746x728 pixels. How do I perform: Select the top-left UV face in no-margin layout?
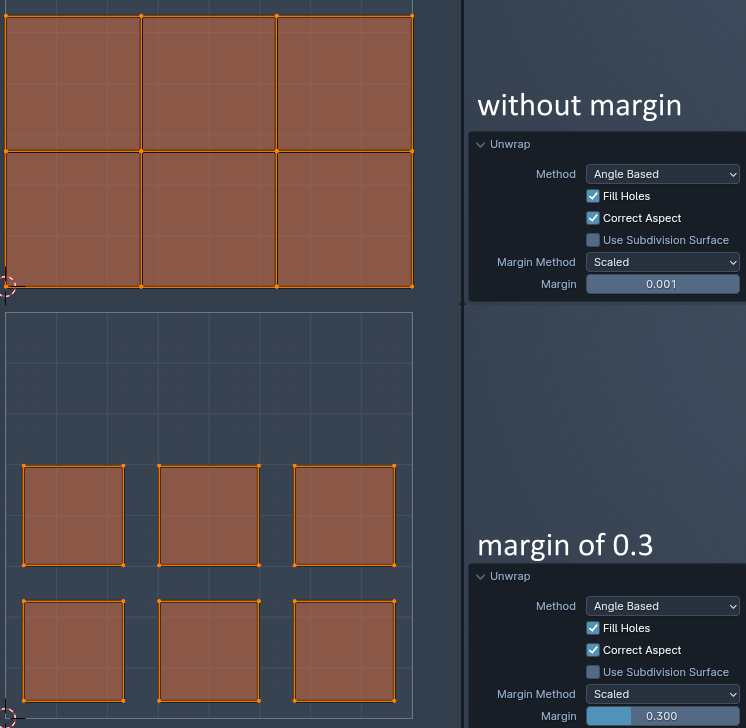[x=73, y=83]
